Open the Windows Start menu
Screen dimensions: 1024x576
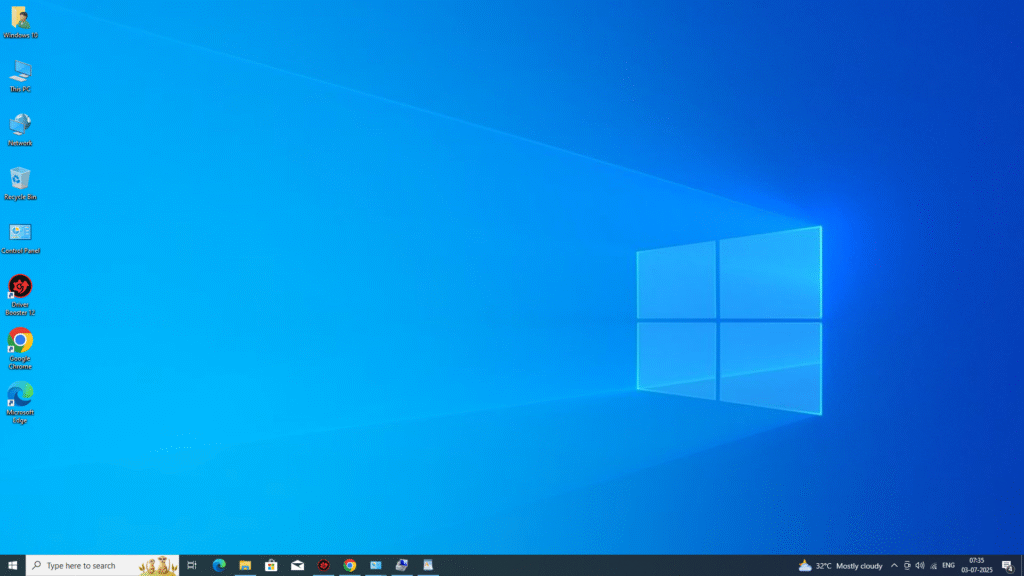[12, 566]
